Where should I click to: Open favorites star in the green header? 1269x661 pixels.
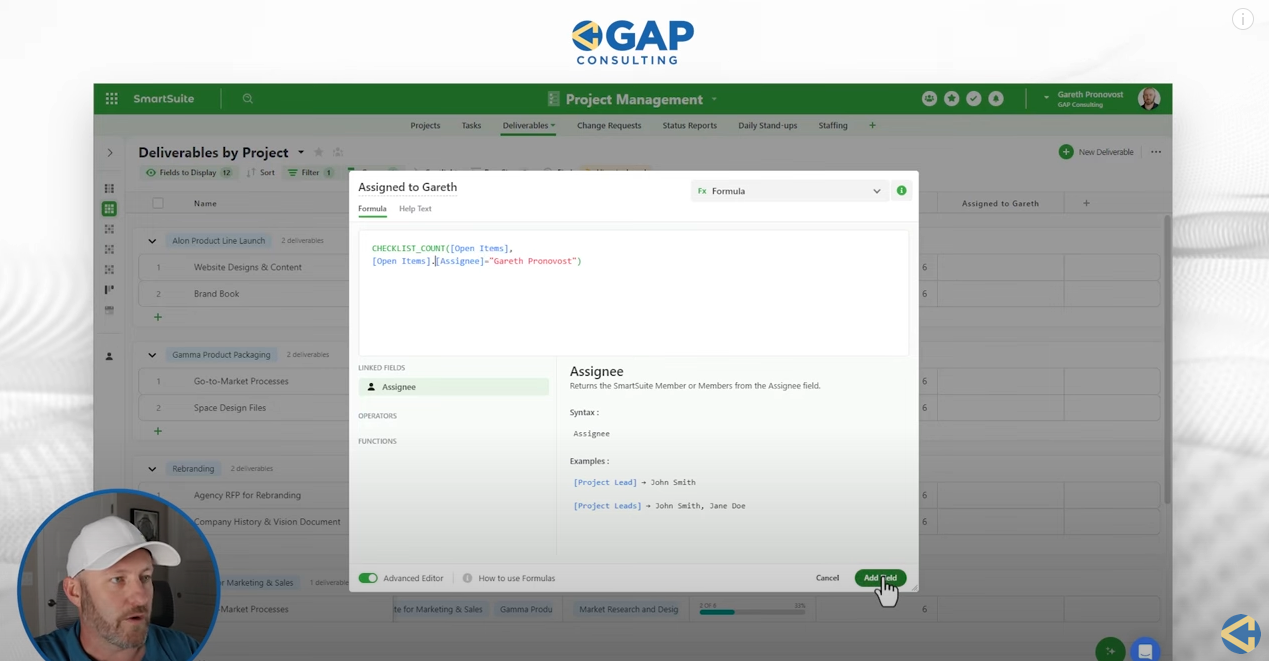click(x=951, y=98)
